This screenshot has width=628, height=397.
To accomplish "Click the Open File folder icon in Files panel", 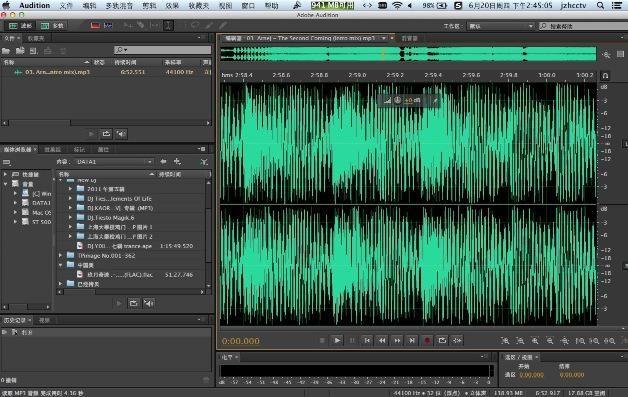I will [6, 51].
